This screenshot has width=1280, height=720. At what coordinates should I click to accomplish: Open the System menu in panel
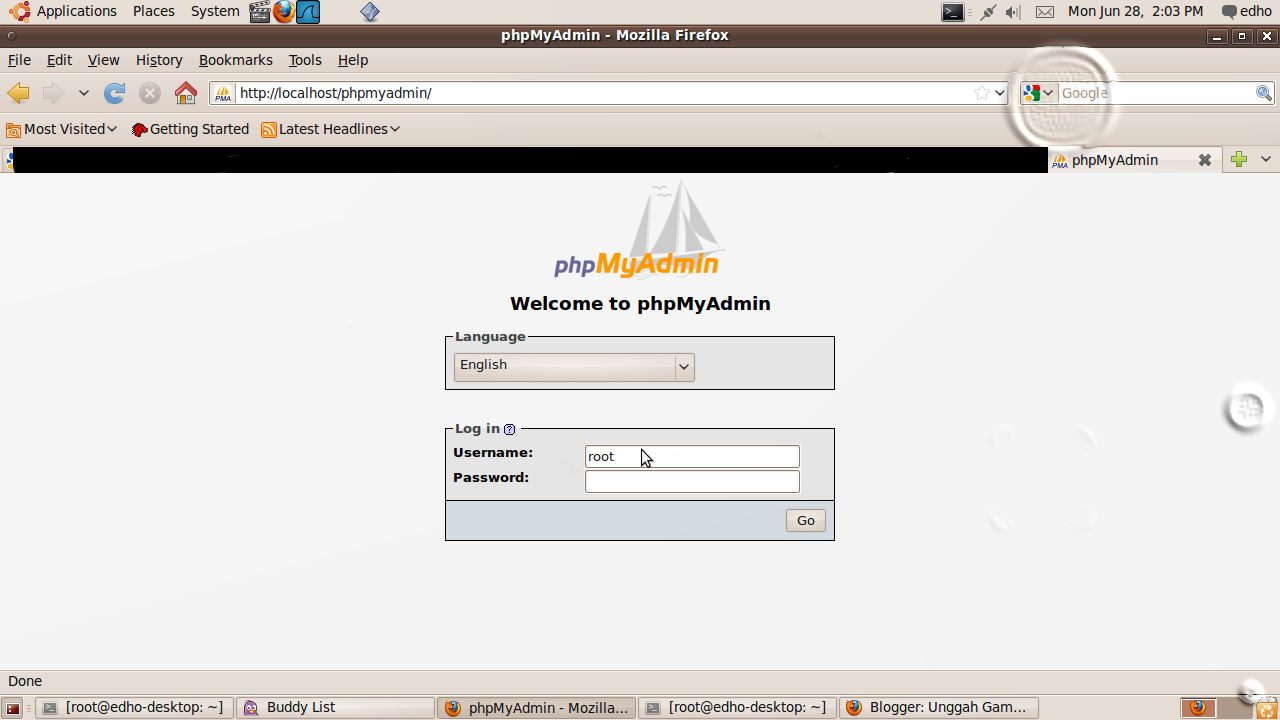215,11
